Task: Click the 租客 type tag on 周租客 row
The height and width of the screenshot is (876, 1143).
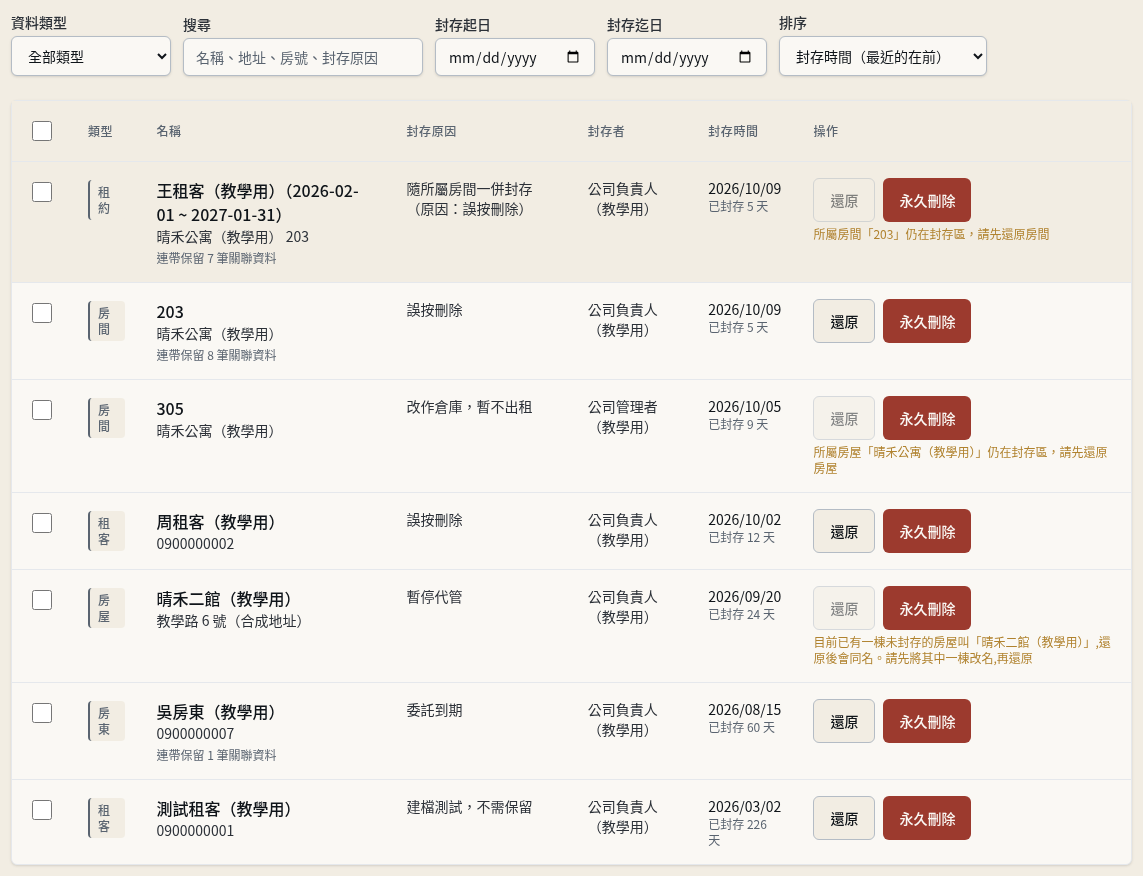Action: [x=106, y=531]
